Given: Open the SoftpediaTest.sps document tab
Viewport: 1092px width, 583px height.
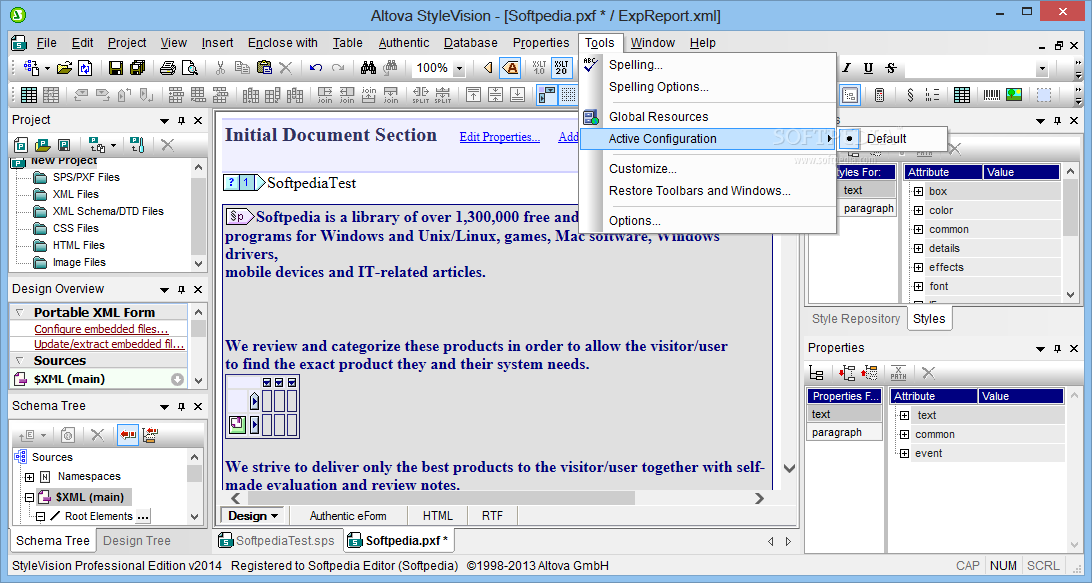Looking at the screenshot, I should (x=276, y=541).
